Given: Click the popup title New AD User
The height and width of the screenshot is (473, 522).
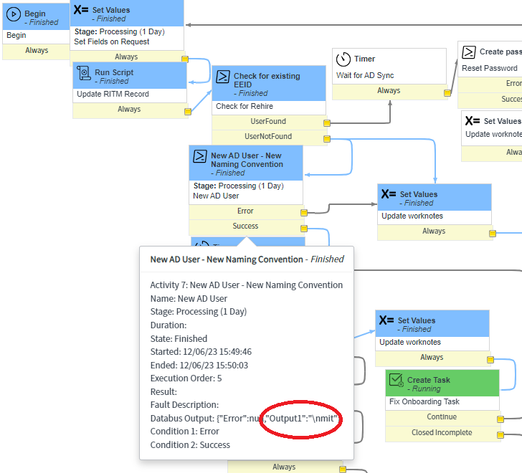Looking at the screenshot, I should [247, 260].
